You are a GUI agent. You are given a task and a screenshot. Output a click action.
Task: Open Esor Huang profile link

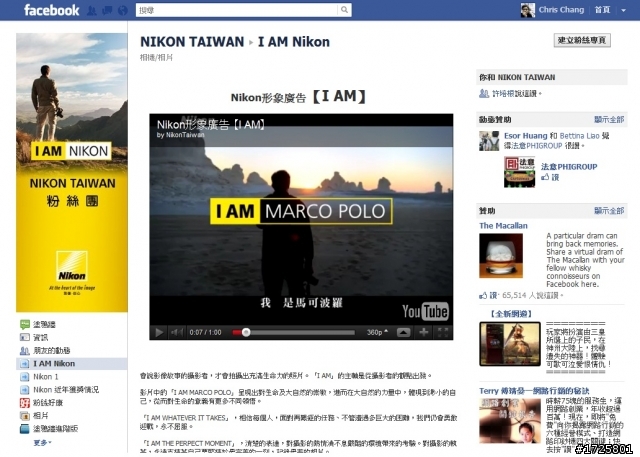tap(525, 136)
